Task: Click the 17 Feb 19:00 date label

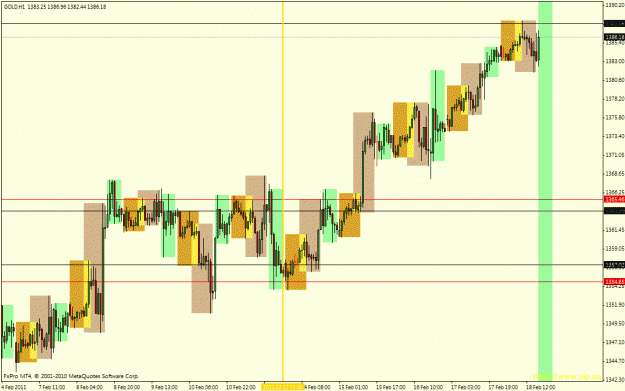Action: 503,387
